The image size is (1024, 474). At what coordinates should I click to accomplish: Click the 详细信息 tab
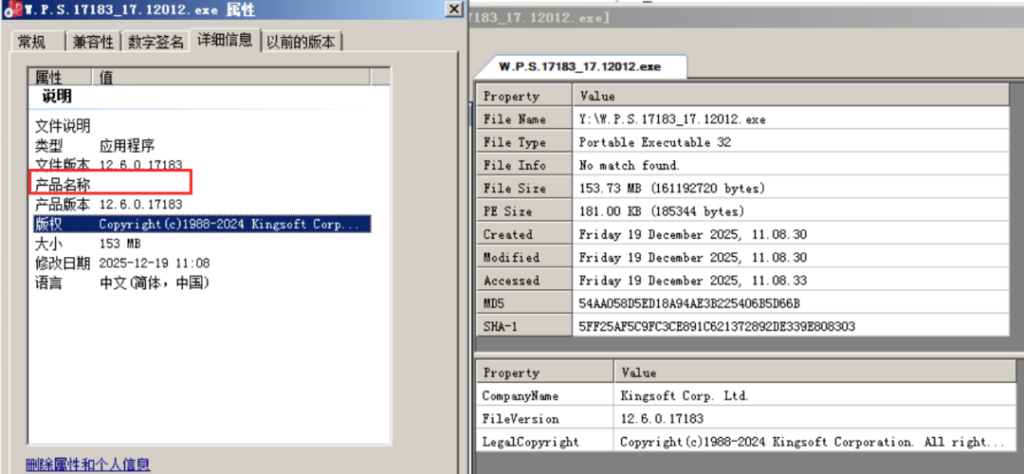click(x=224, y=40)
